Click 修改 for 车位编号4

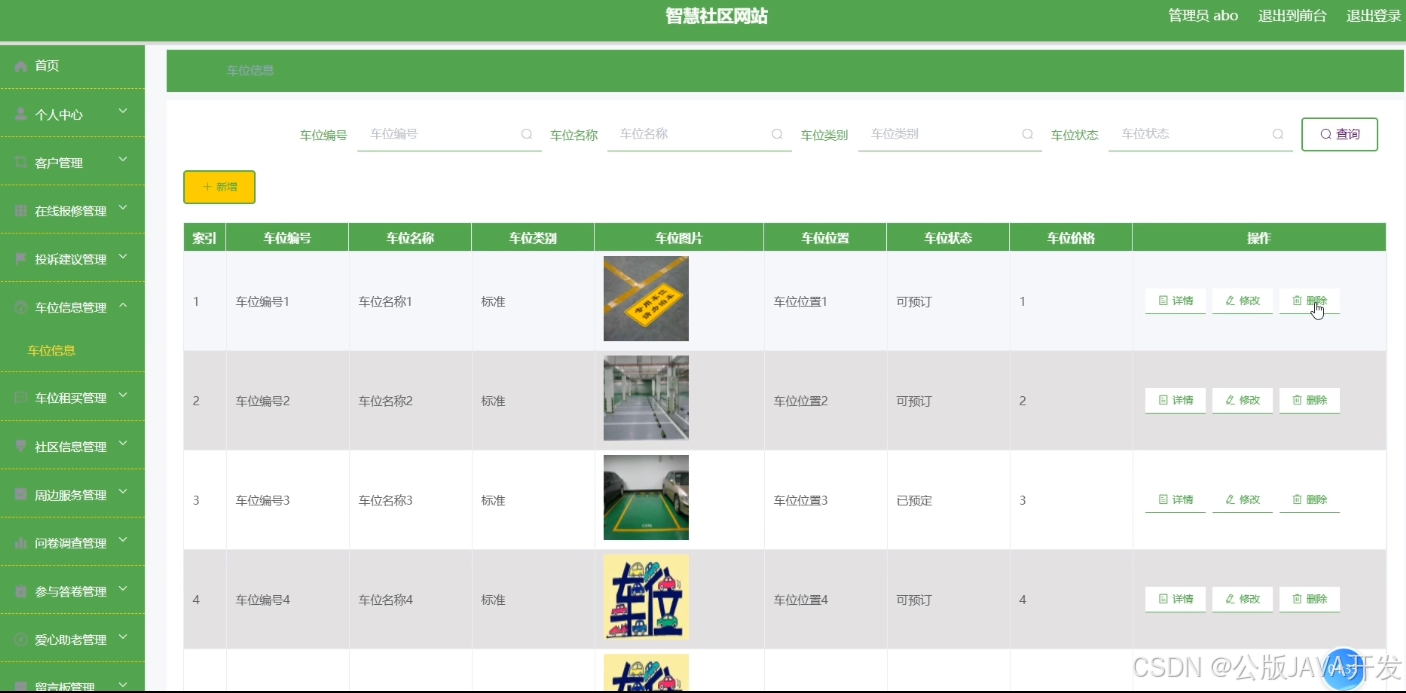point(1242,599)
